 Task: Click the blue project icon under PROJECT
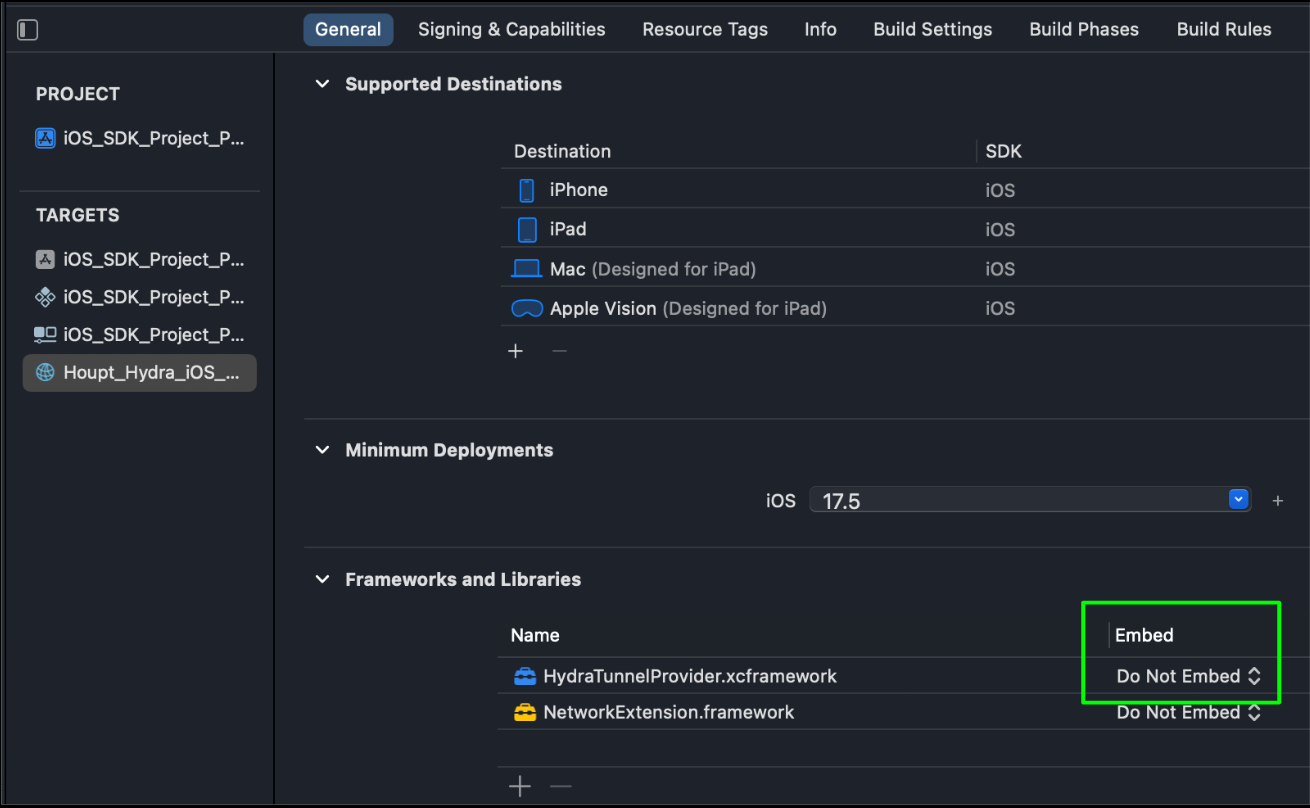[x=45, y=138]
